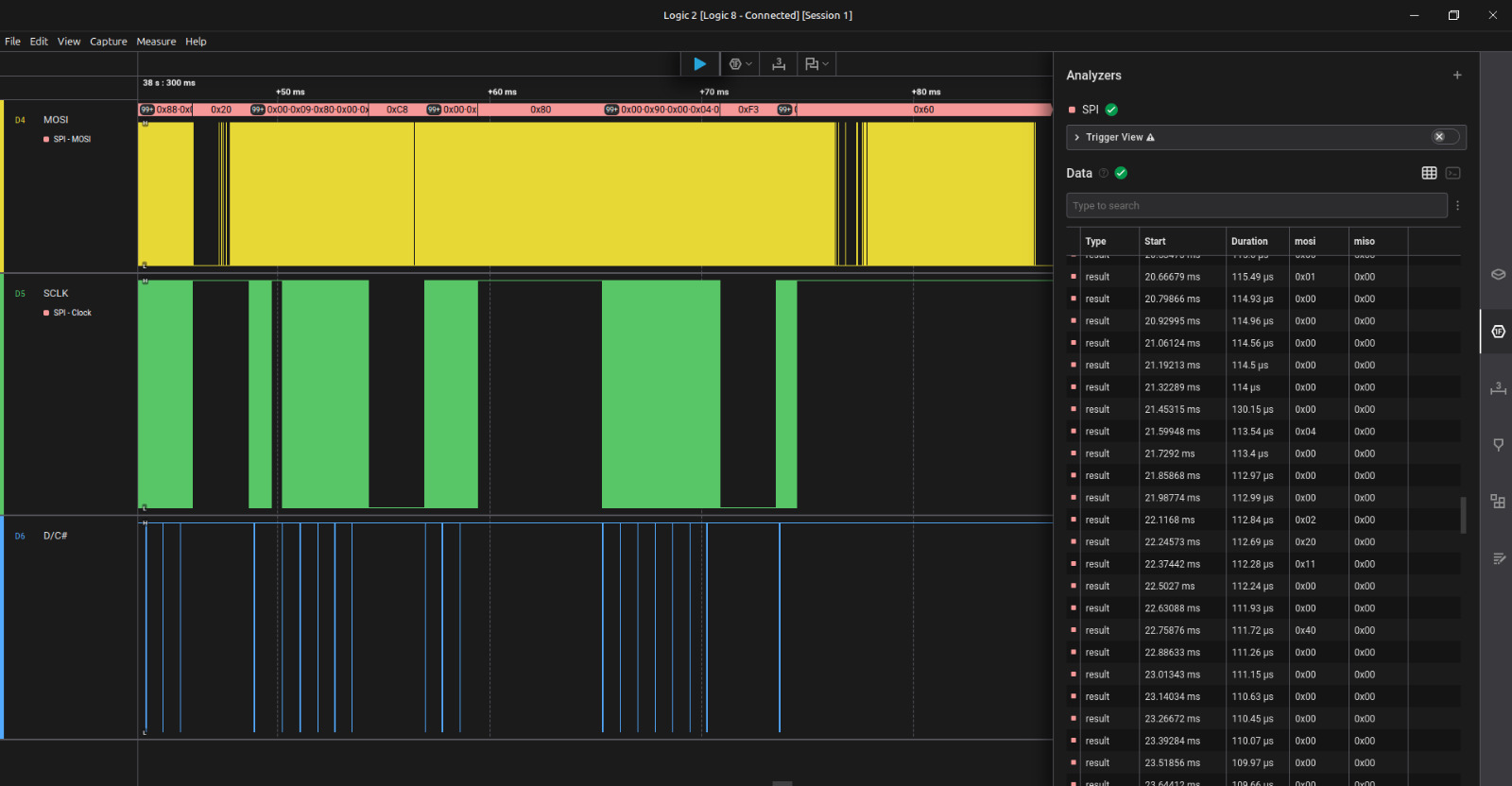Open Data help question mark icon

[x=1103, y=173]
